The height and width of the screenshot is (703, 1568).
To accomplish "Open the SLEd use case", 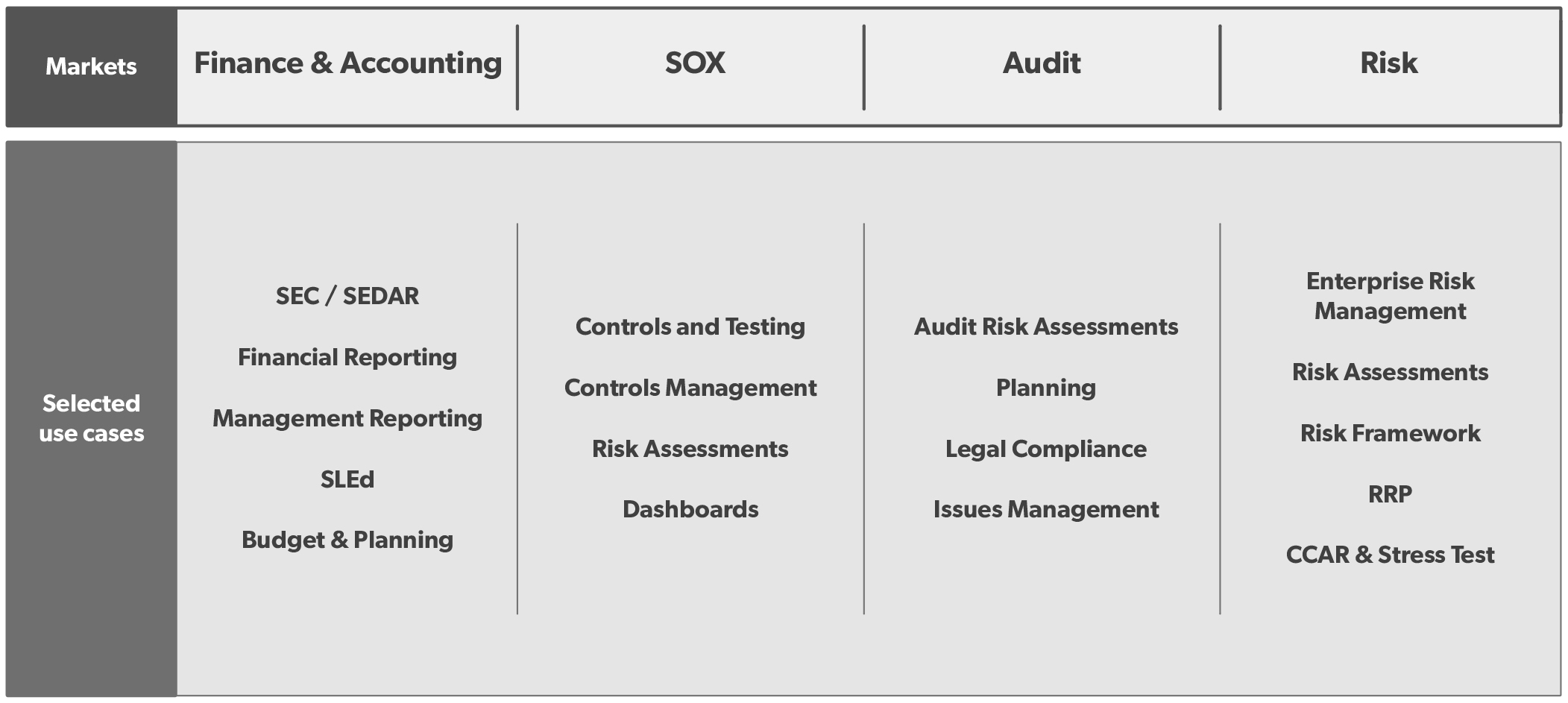I will pos(347,479).
